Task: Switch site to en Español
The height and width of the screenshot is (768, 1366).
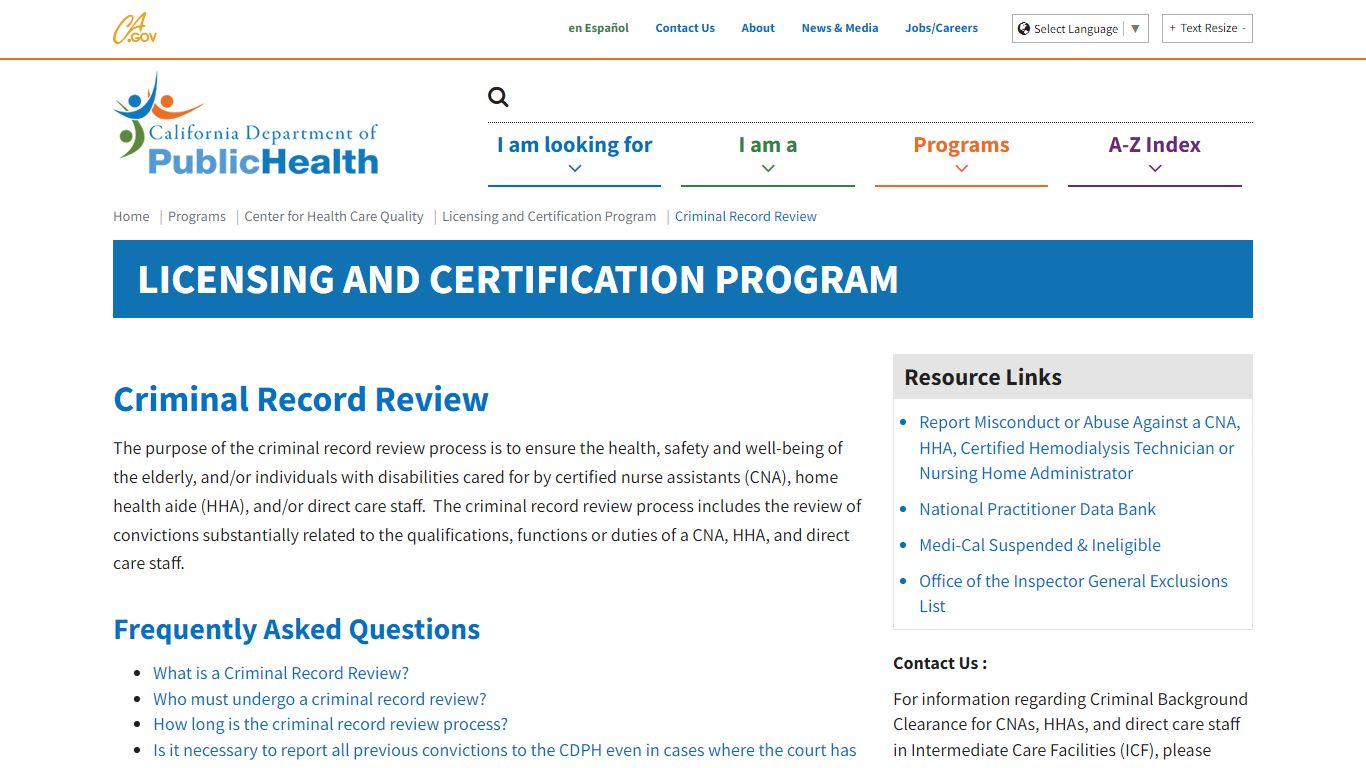Action: tap(598, 28)
